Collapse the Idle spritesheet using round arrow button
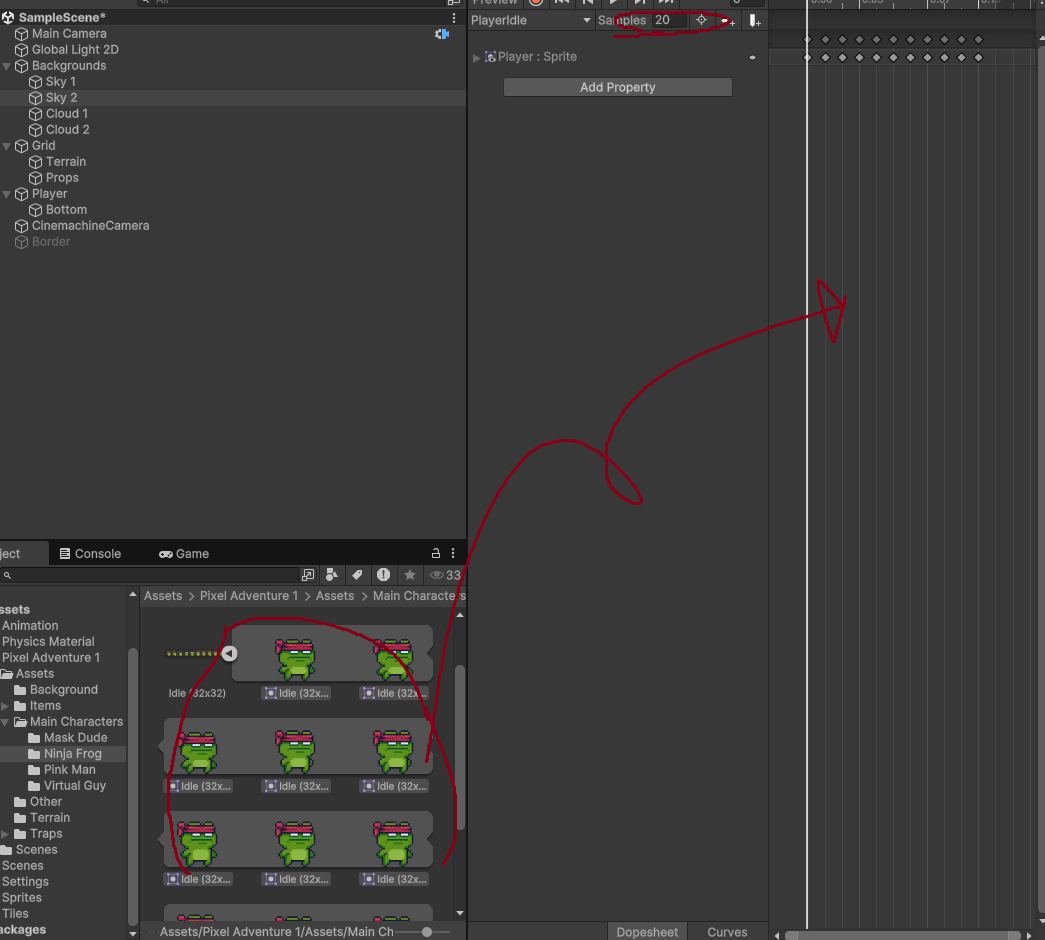This screenshot has width=1045, height=940. coord(229,654)
